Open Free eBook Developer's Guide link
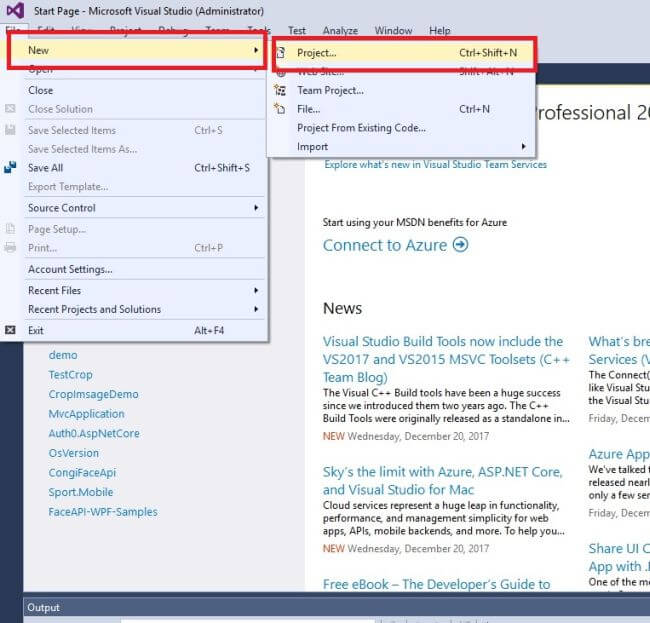This screenshot has height=623, width=650. click(x=437, y=584)
